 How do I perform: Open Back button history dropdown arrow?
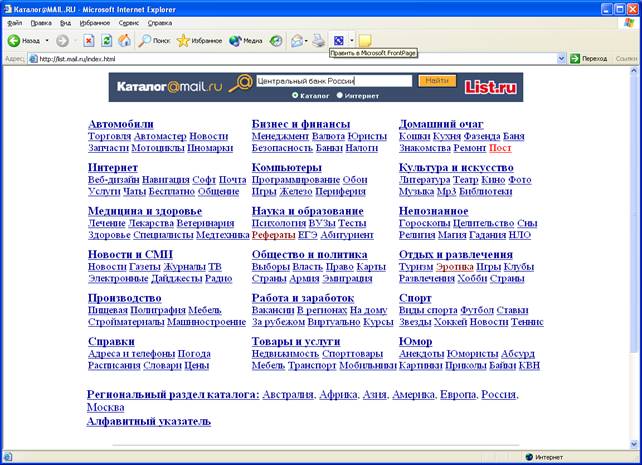[47, 41]
